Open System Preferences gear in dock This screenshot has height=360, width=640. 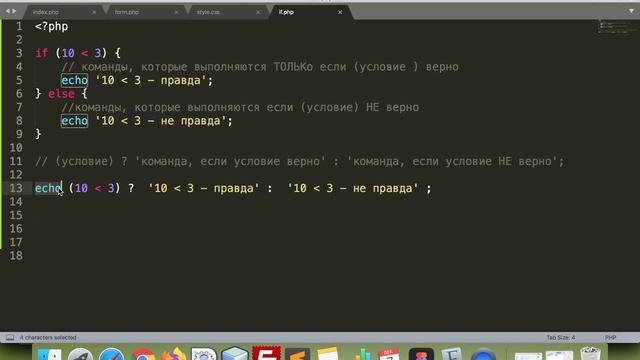(204, 353)
